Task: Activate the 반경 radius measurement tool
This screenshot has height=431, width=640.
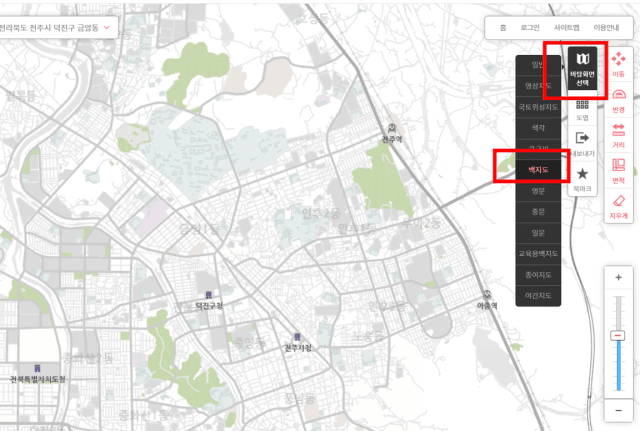Action: pyautogui.click(x=618, y=101)
